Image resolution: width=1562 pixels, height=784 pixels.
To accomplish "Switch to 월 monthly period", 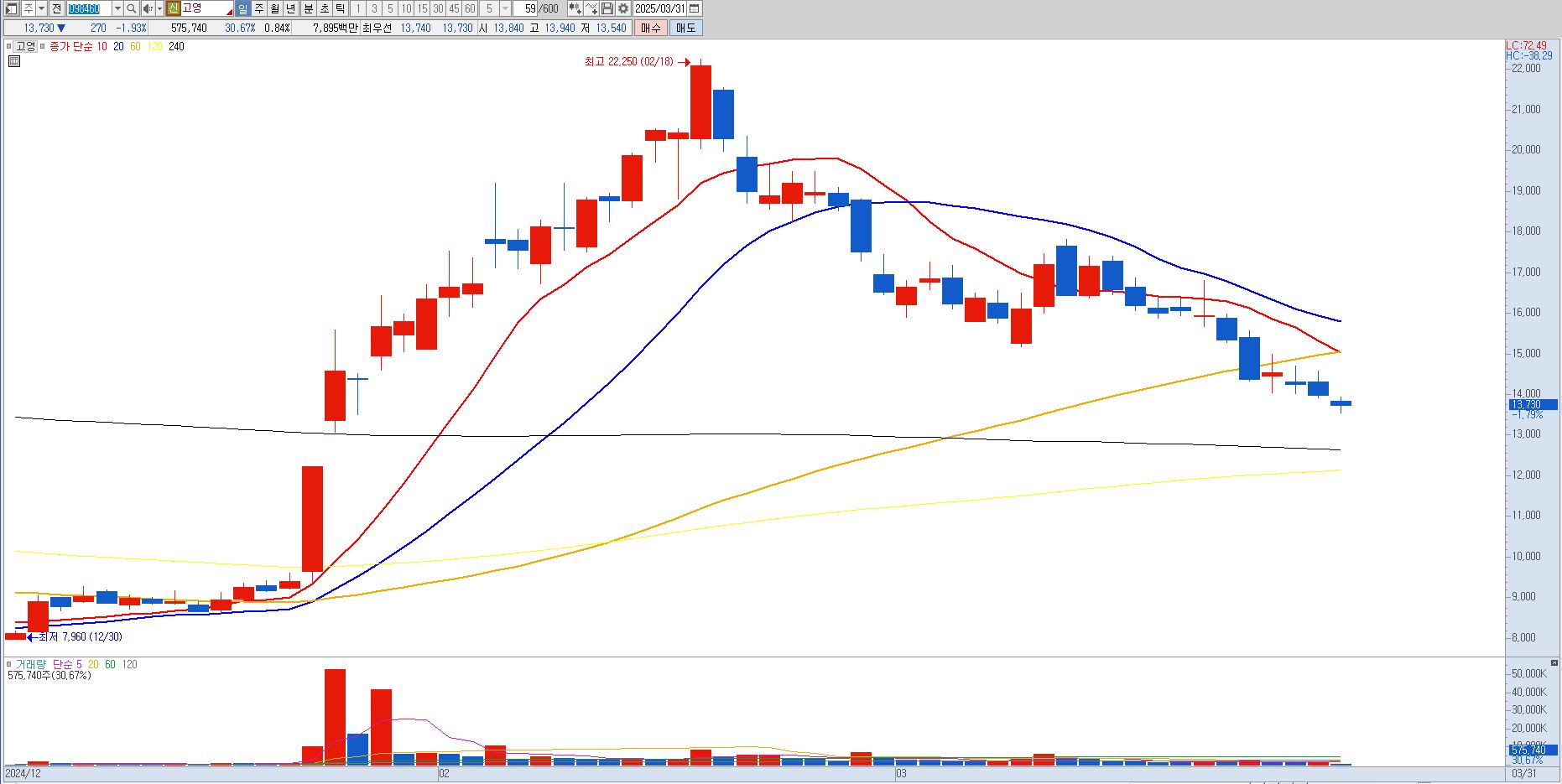I will (x=274, y=8).
